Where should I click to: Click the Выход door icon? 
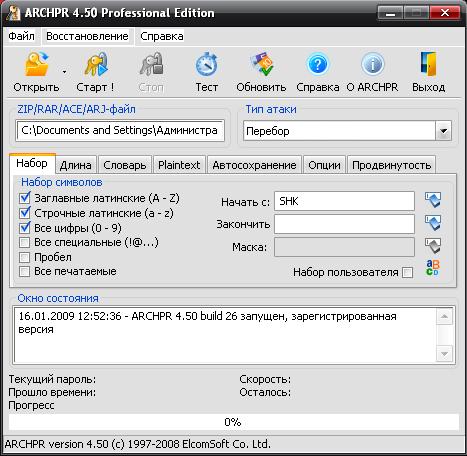(x=428, y=64)
